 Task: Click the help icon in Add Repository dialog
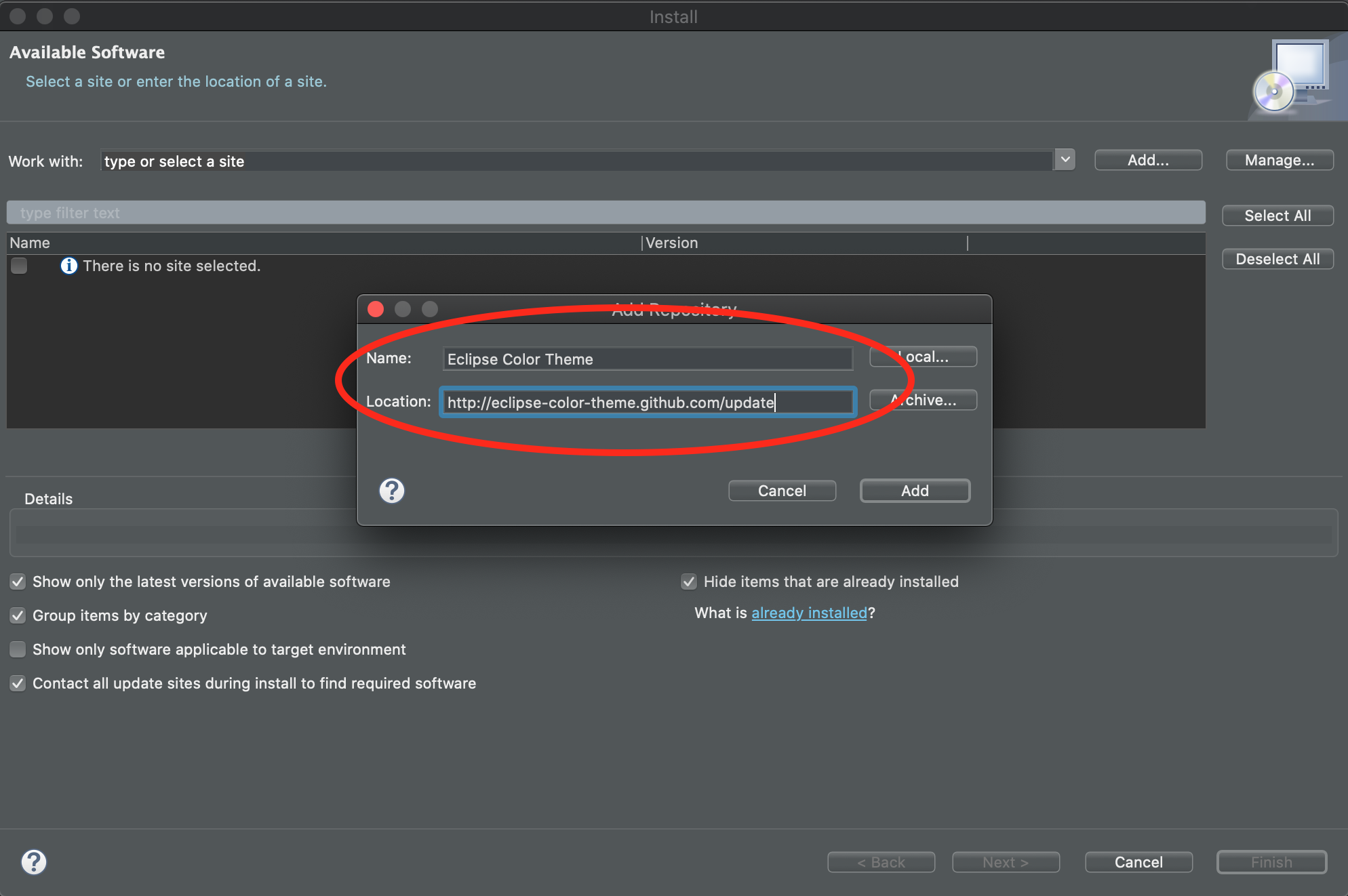coord(391,490)
